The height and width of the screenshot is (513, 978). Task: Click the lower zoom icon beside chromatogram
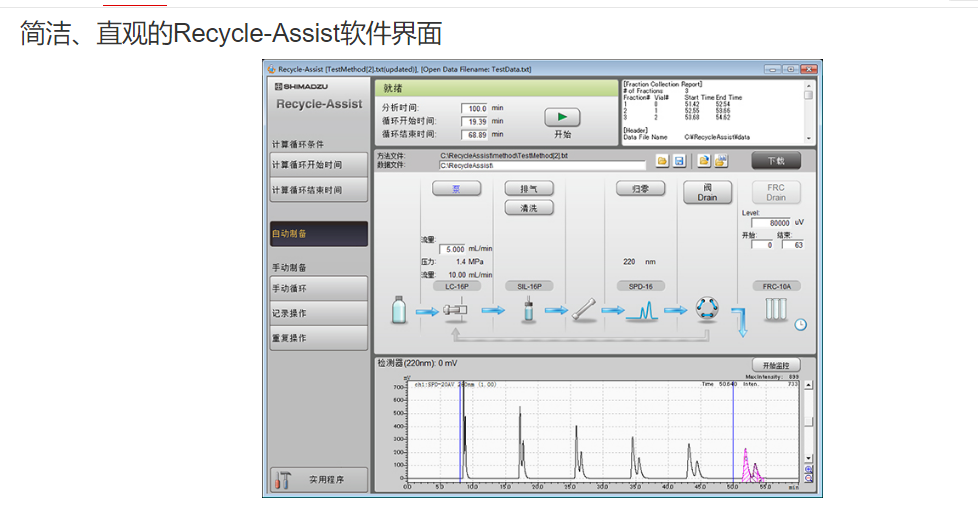click(x=808, y=478)
